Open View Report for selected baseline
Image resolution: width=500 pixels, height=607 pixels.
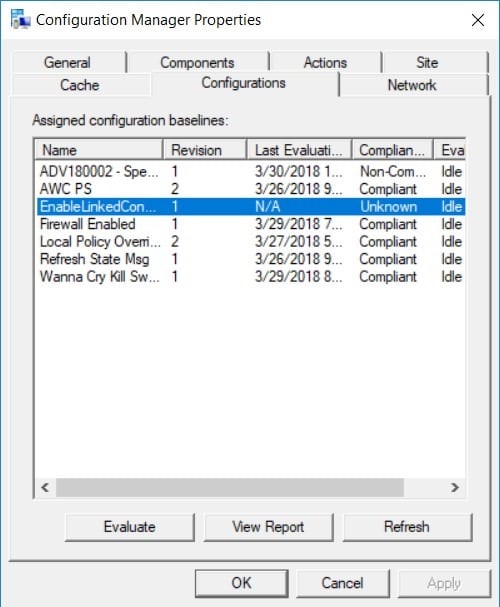point(268,527)
